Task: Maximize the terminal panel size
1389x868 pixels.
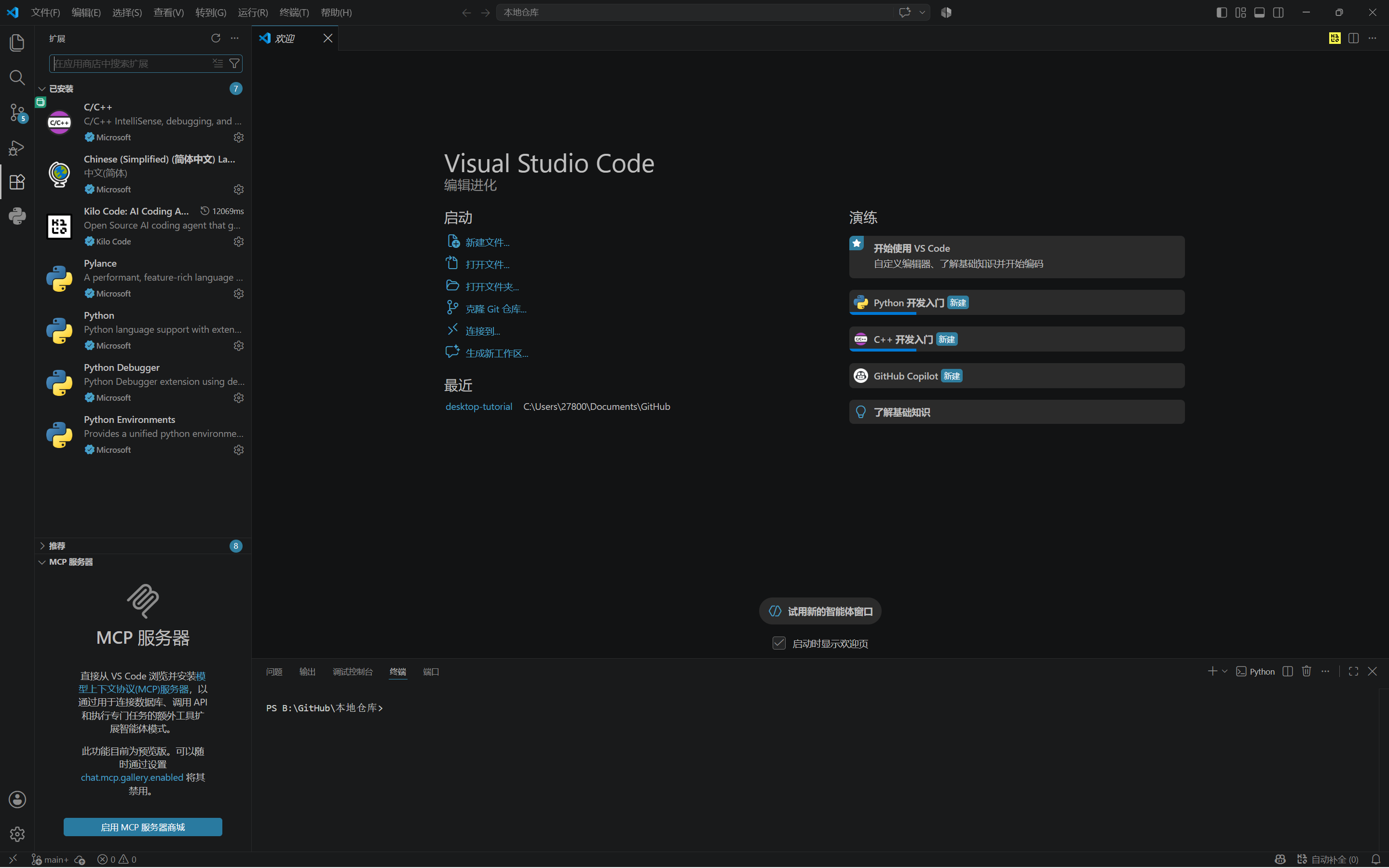Action: (1353, 671)
